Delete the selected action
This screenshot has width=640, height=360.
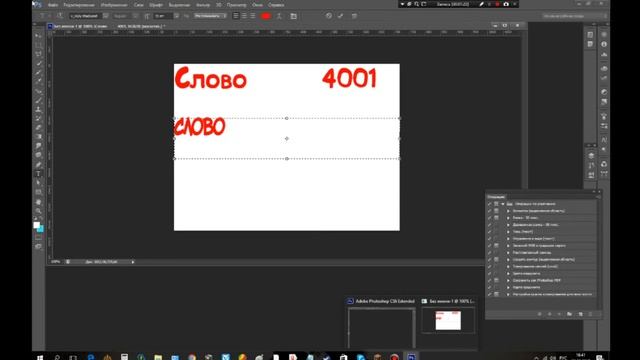[x=590, y=314]
